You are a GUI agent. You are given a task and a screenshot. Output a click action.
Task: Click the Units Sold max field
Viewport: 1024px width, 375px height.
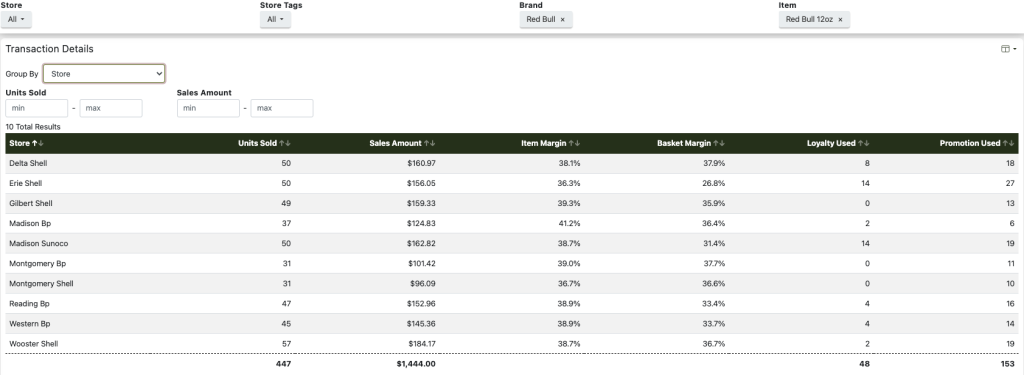tap(111, 108)
